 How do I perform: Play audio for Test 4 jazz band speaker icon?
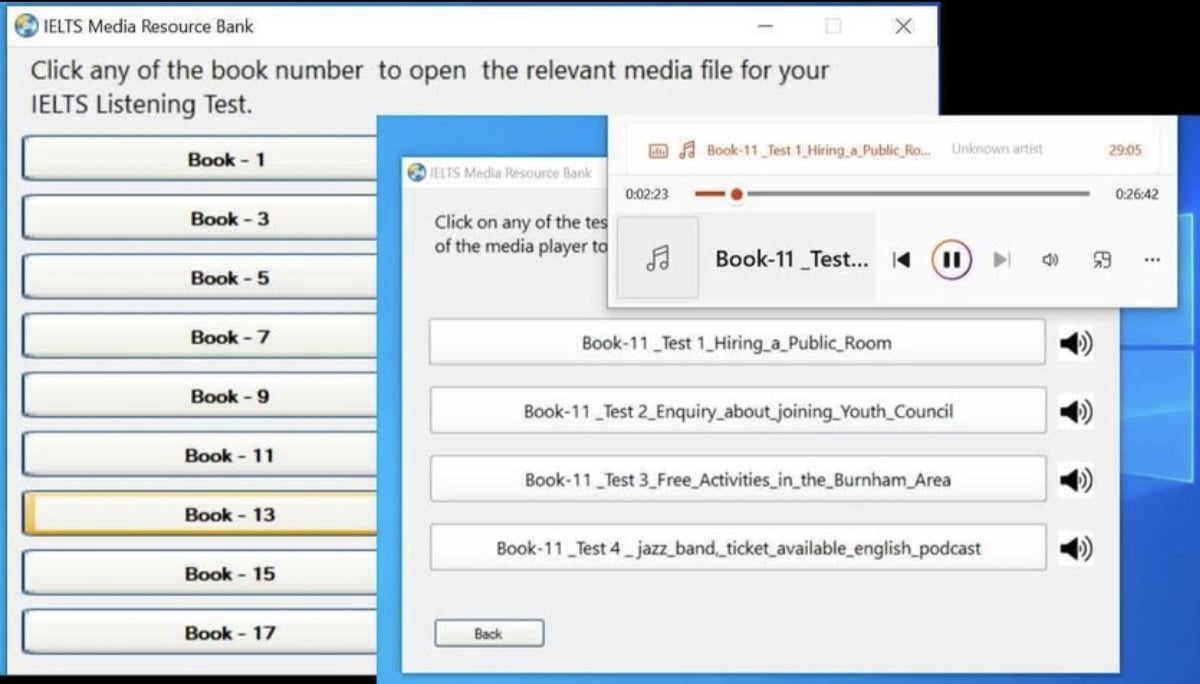click(1075, 548)
